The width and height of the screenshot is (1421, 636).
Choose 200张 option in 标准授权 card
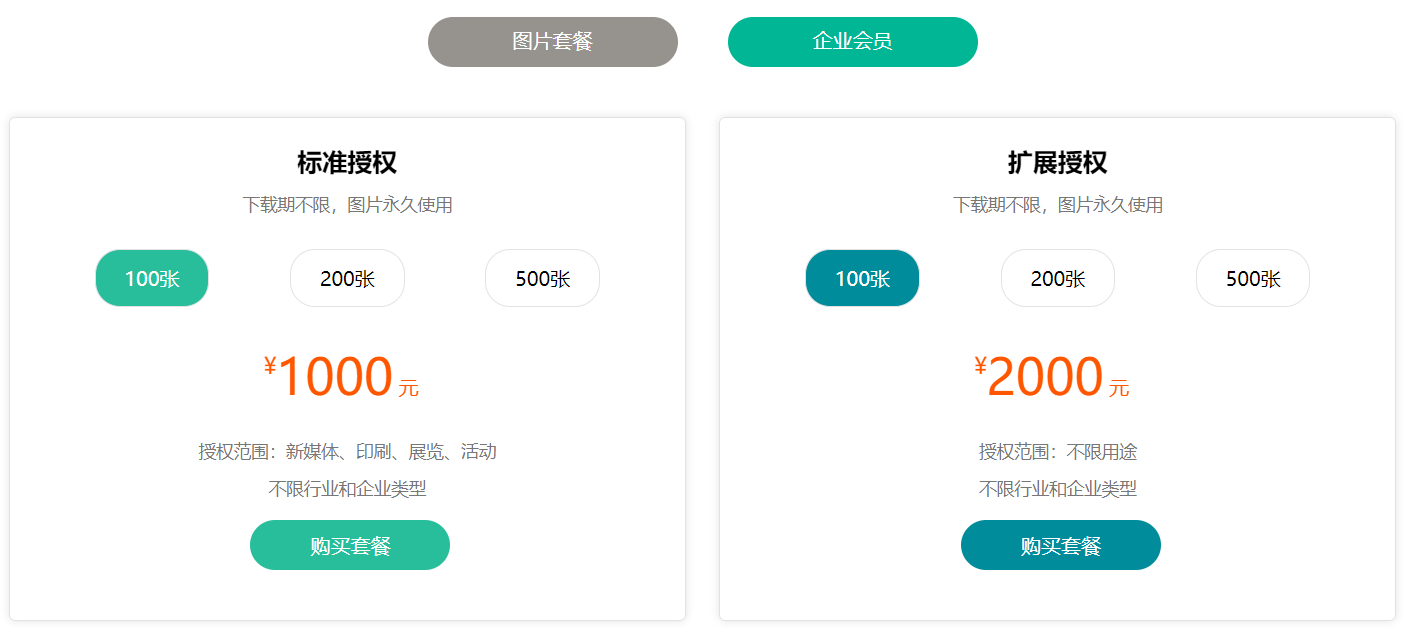pyautogui.click(x=347, y=278)
